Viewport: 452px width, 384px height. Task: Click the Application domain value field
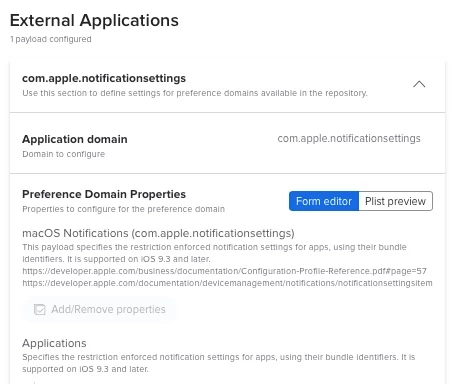coord(349,138)
